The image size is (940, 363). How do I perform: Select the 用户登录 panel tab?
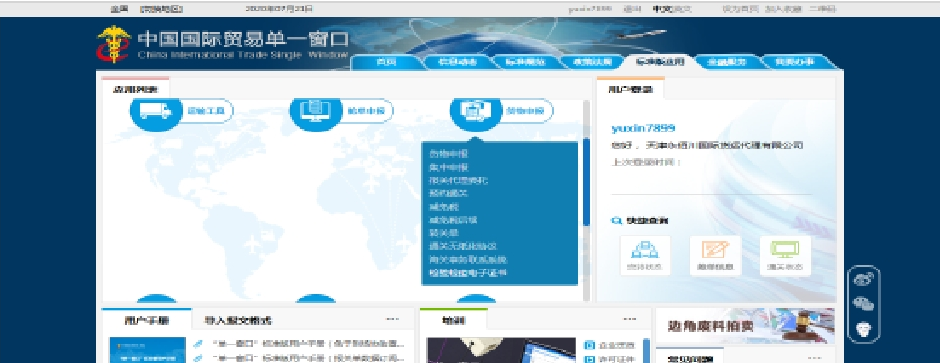(631, 89)
